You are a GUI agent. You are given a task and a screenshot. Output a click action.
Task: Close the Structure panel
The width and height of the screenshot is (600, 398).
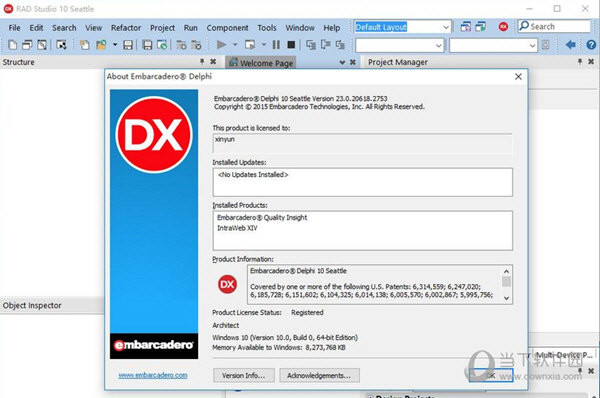click(x=213, y=62)
